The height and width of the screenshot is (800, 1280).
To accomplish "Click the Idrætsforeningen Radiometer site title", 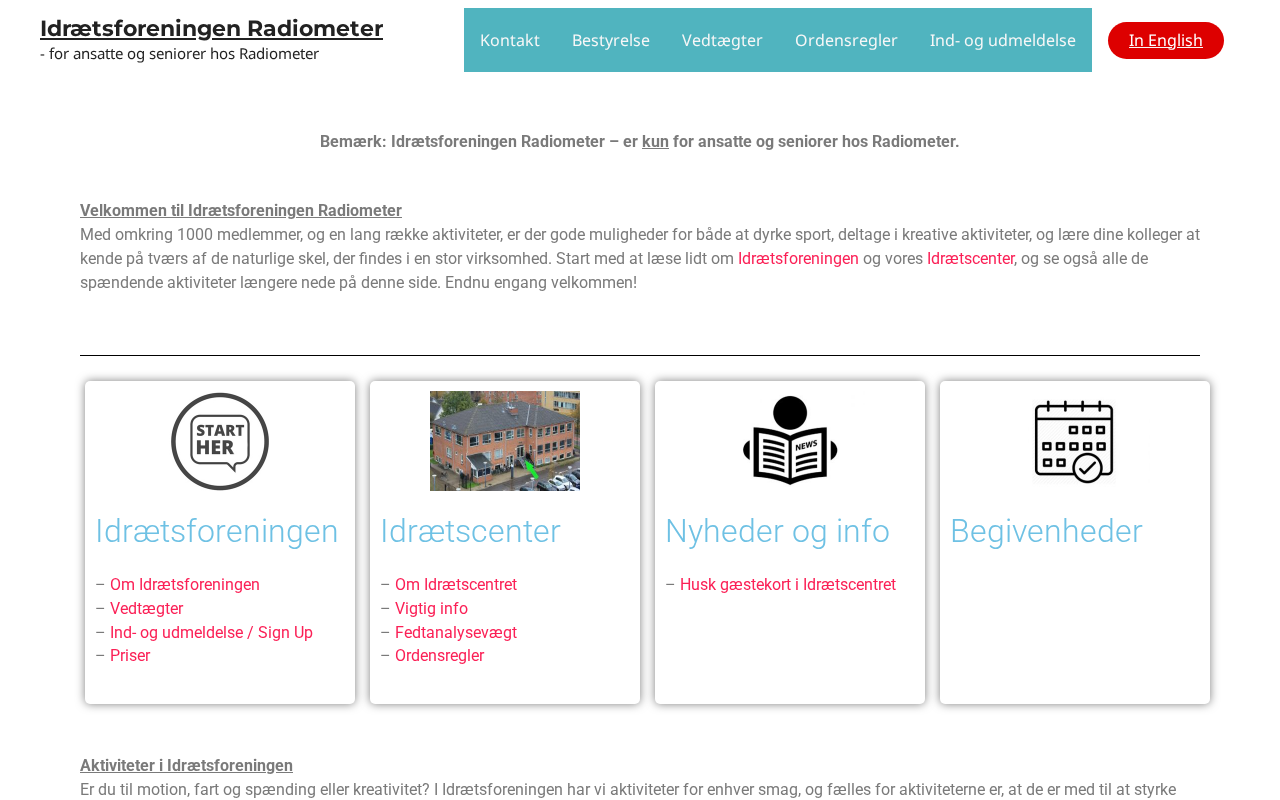I will pyautogui.click(x=211, y=28).
